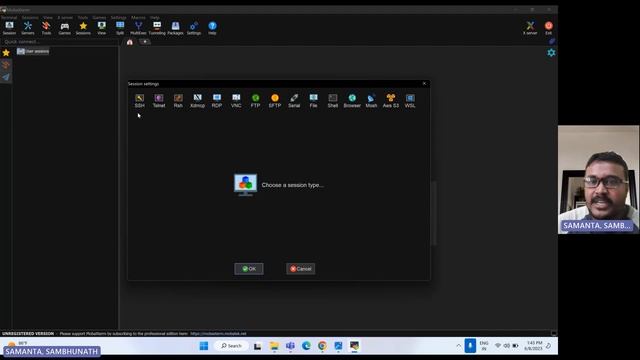Viewport: 640px width, 360px height.
Task: Open the mobatek website link in status bar
Action: pyautogui.click(x=218, y=334)
